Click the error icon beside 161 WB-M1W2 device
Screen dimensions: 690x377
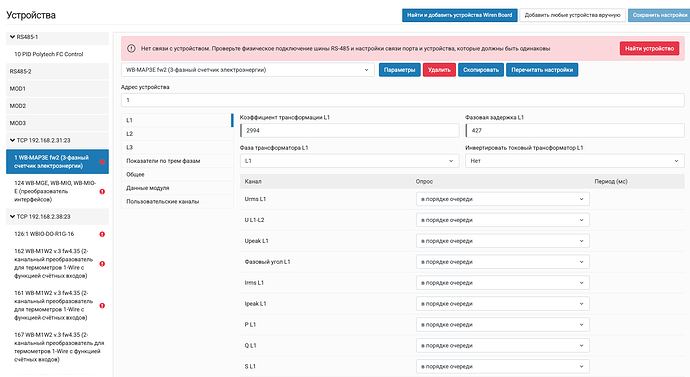click(x=102, y=305)
